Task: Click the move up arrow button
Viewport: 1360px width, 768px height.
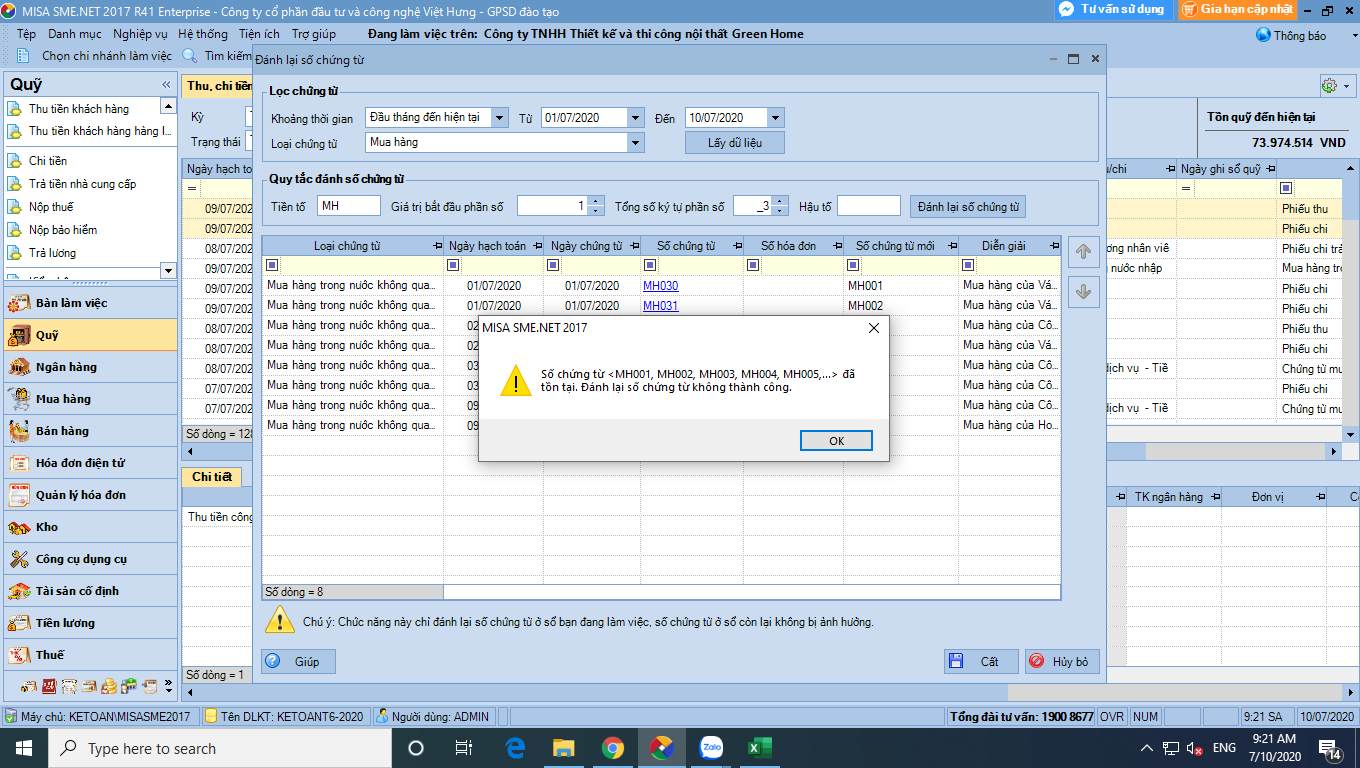Action: click(x=1083, y=252)
